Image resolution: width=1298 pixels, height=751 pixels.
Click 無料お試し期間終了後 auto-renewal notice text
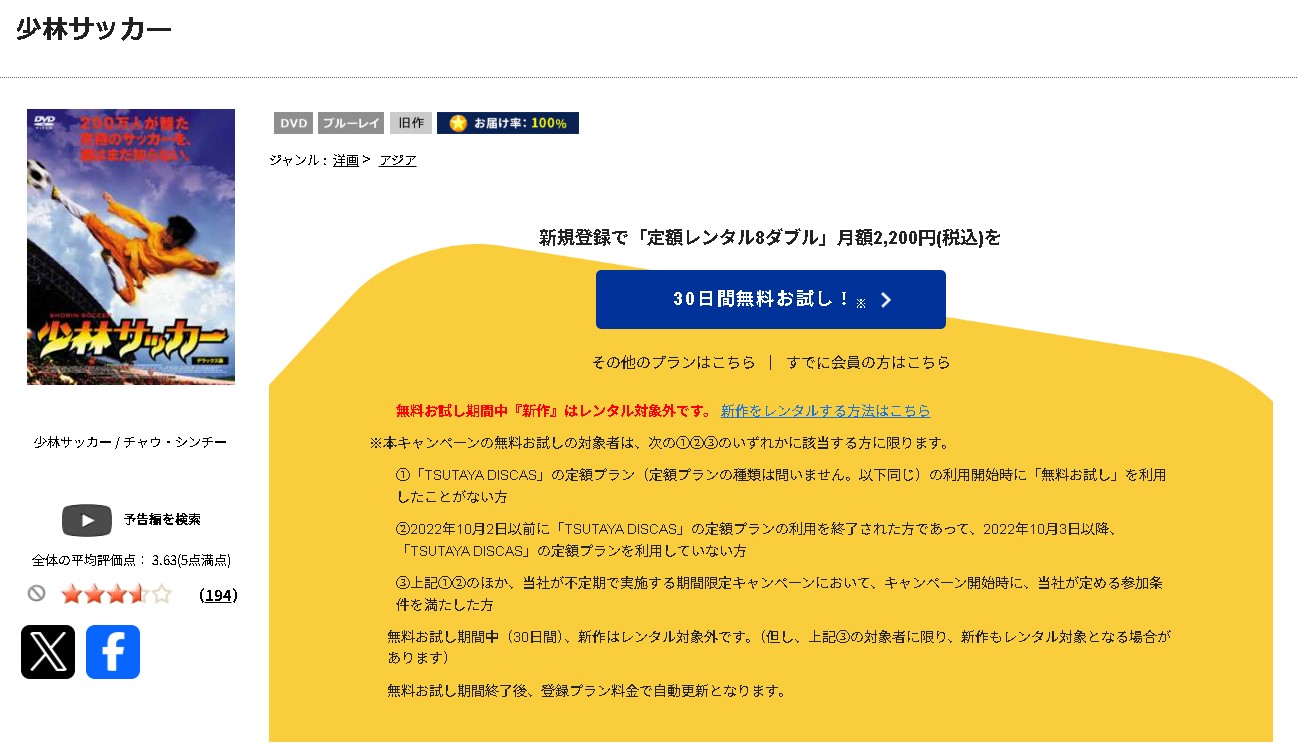(x=586, y=691)
